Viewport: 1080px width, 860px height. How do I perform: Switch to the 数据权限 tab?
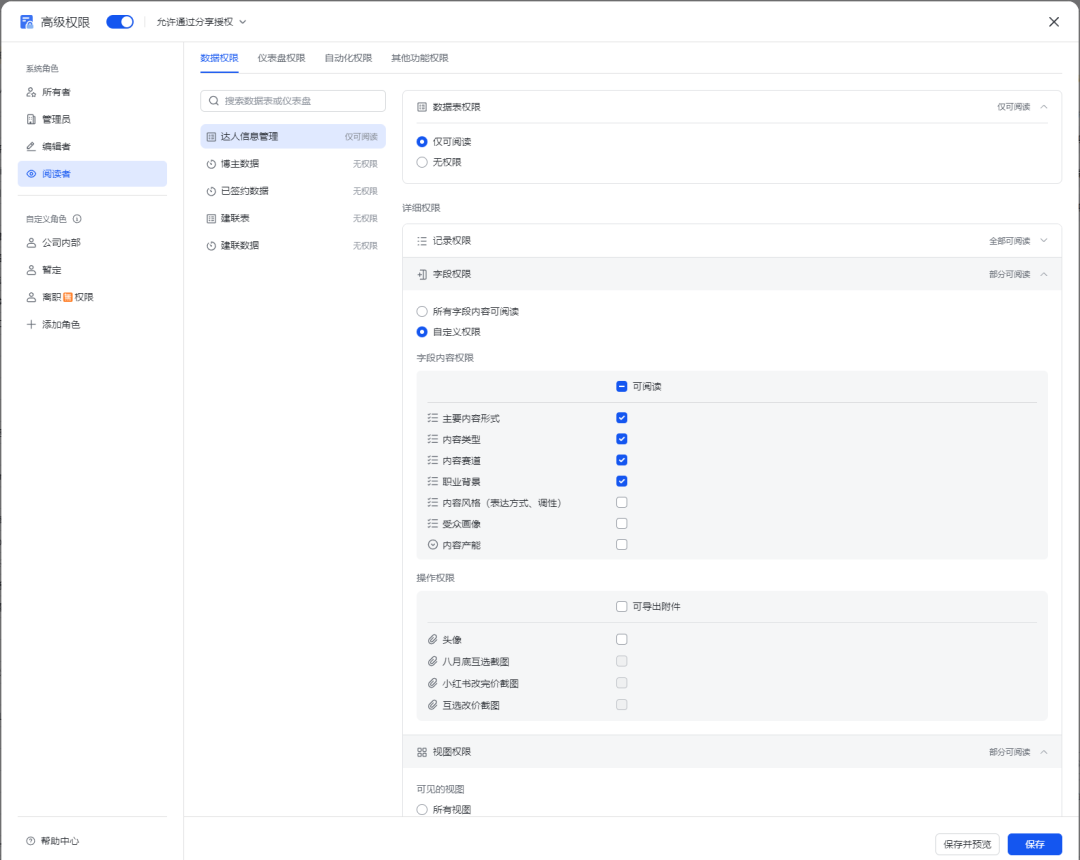coord(219,58)
